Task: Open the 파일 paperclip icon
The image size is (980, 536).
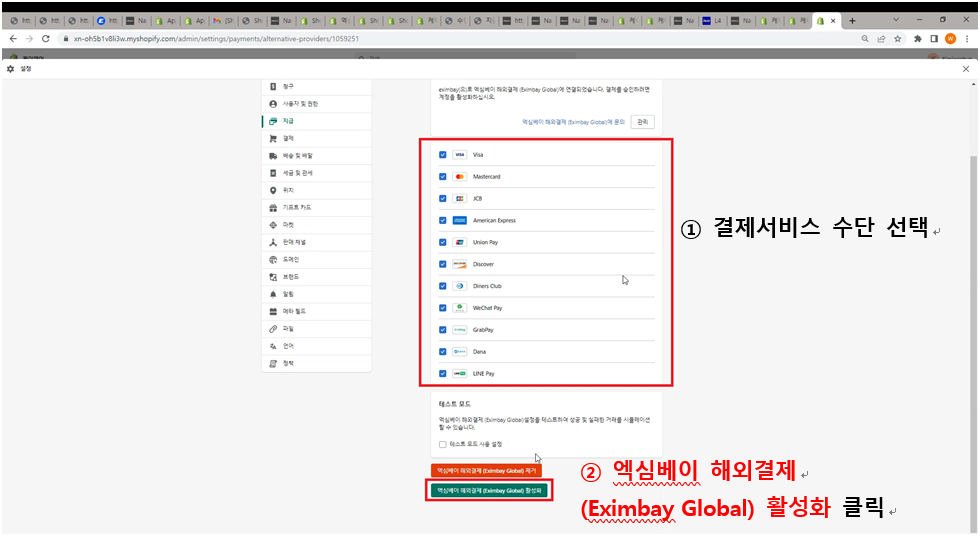Action: pos(273,329)
